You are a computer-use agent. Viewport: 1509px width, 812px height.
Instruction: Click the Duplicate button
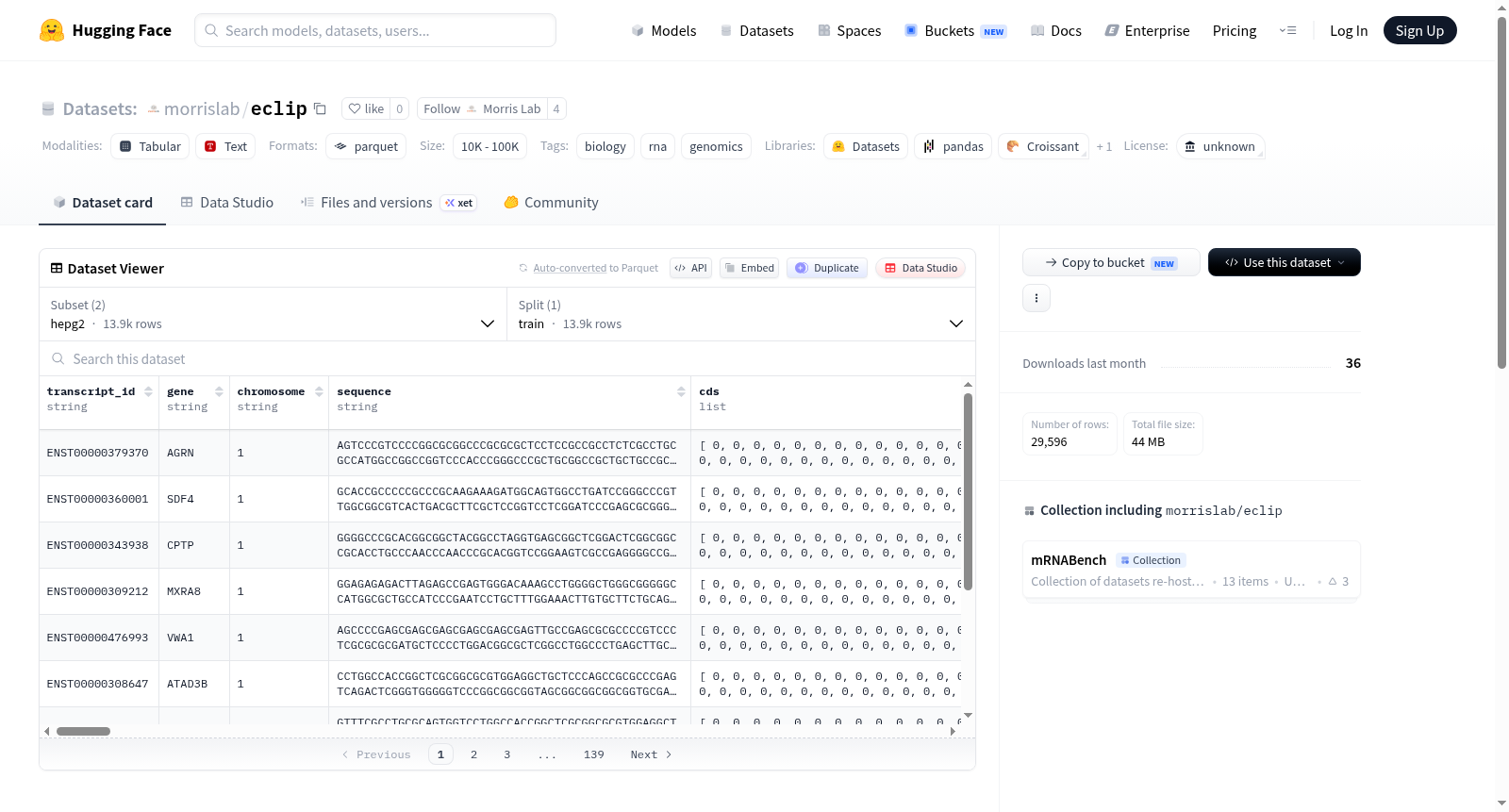pos(827,268)
